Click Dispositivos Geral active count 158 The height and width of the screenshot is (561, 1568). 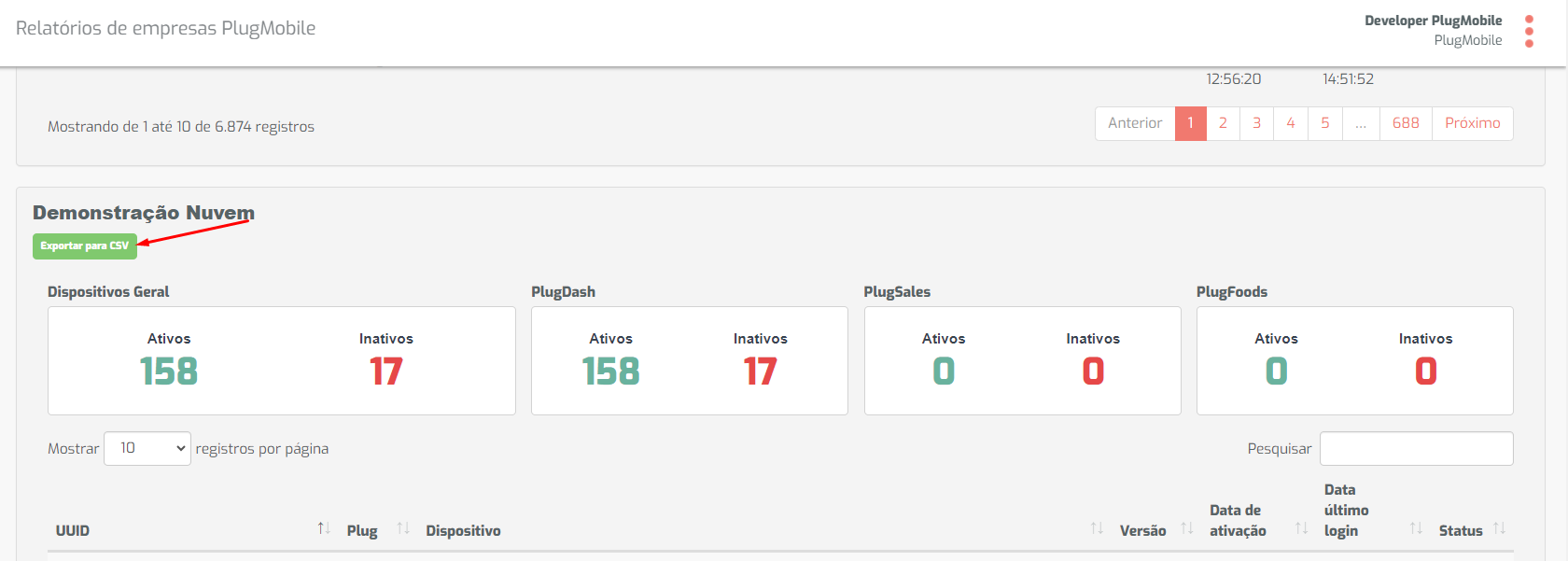[169, 372]
